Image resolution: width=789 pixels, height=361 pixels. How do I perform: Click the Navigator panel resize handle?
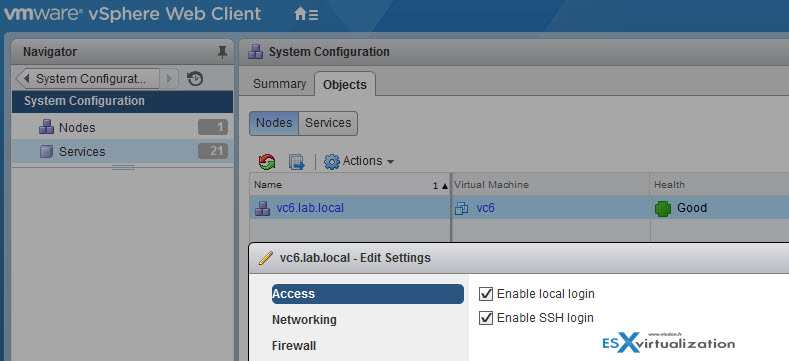click(x=123, y=167)
